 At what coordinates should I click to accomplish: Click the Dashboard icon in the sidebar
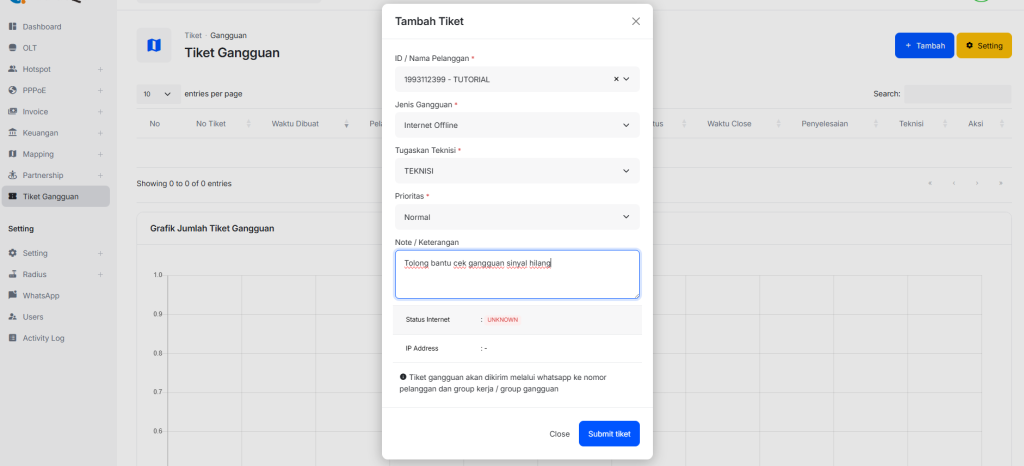(12, 27)
